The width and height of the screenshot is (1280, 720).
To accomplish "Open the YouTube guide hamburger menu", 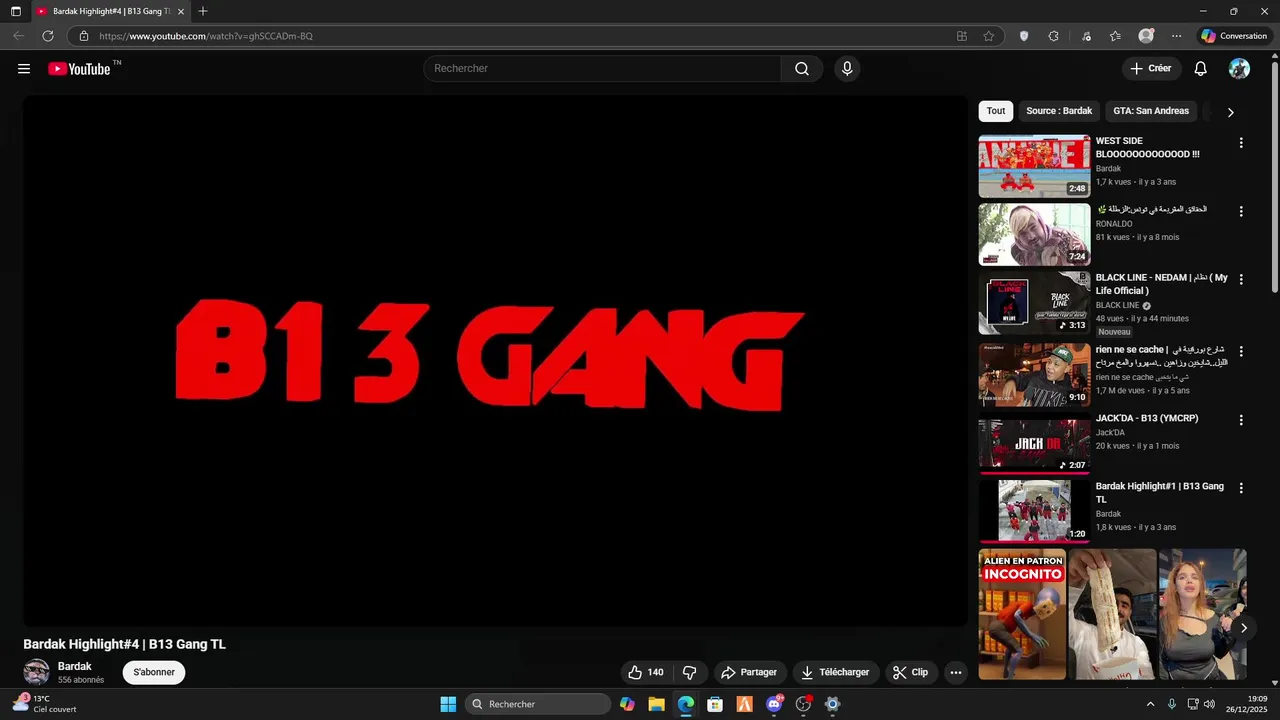I will pos(24,69).
